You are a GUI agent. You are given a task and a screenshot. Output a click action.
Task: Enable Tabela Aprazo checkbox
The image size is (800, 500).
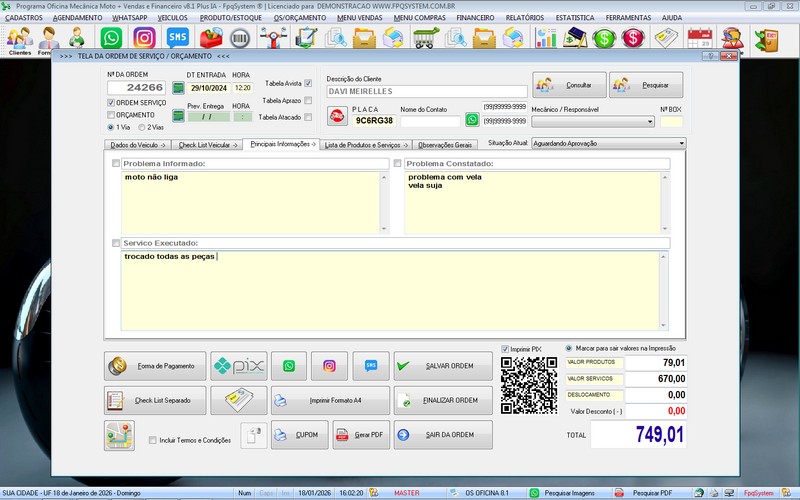coord(308,101)
